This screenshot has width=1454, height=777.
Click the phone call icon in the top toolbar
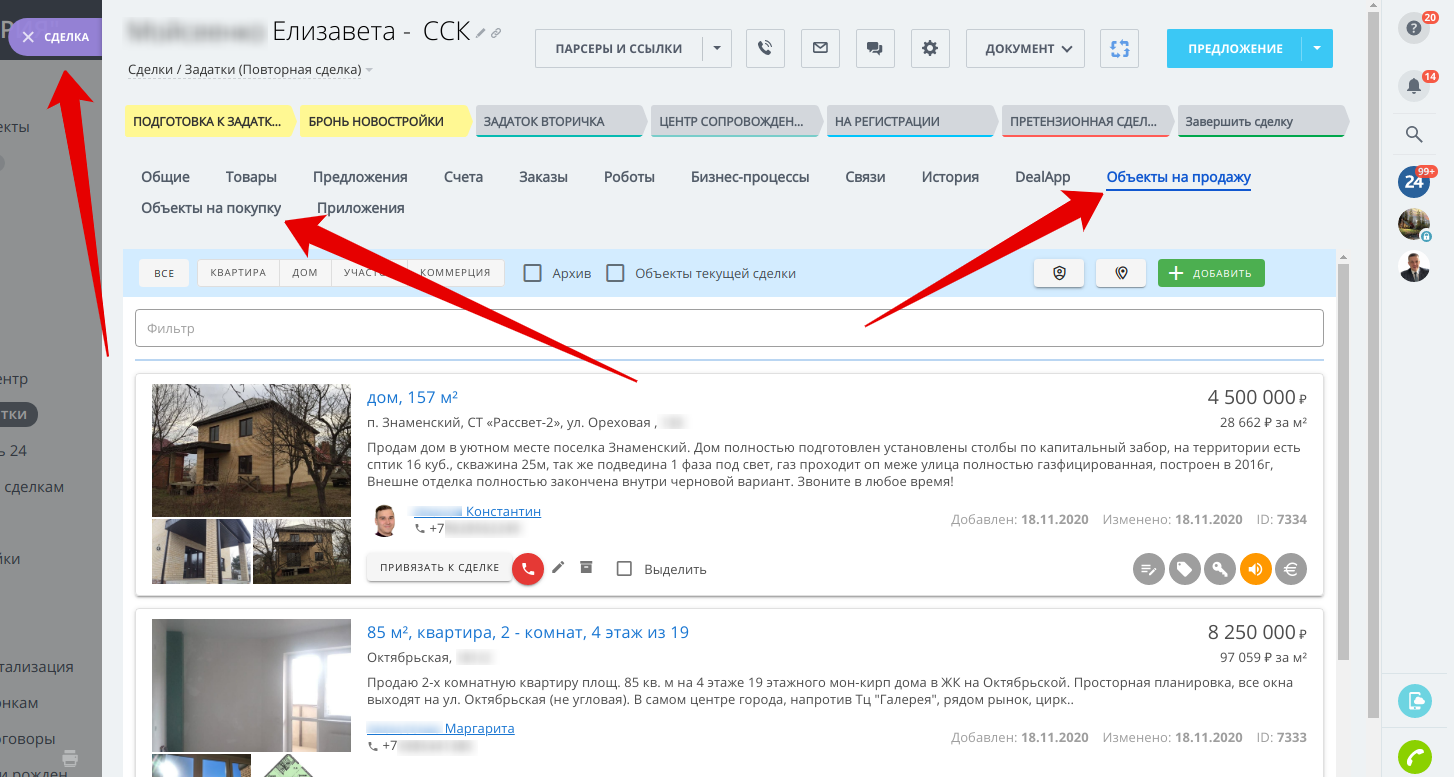(x=765, y=48)
